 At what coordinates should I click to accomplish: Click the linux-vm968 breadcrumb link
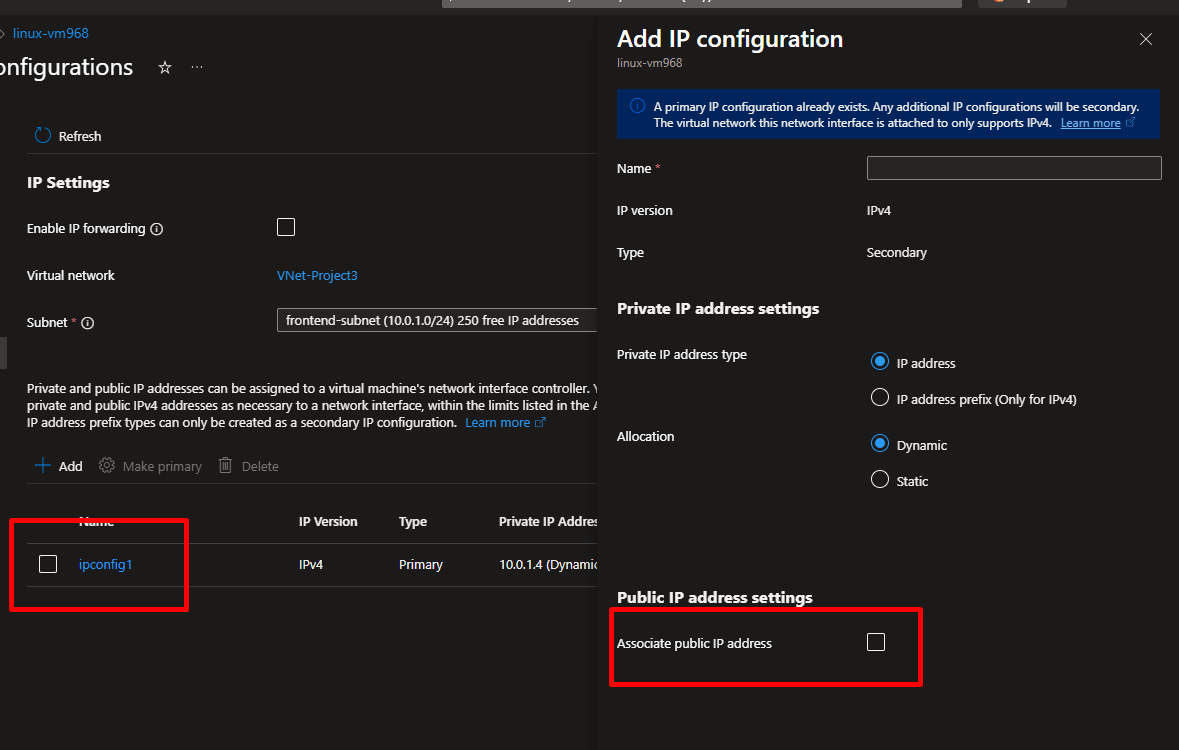[50, 33]
